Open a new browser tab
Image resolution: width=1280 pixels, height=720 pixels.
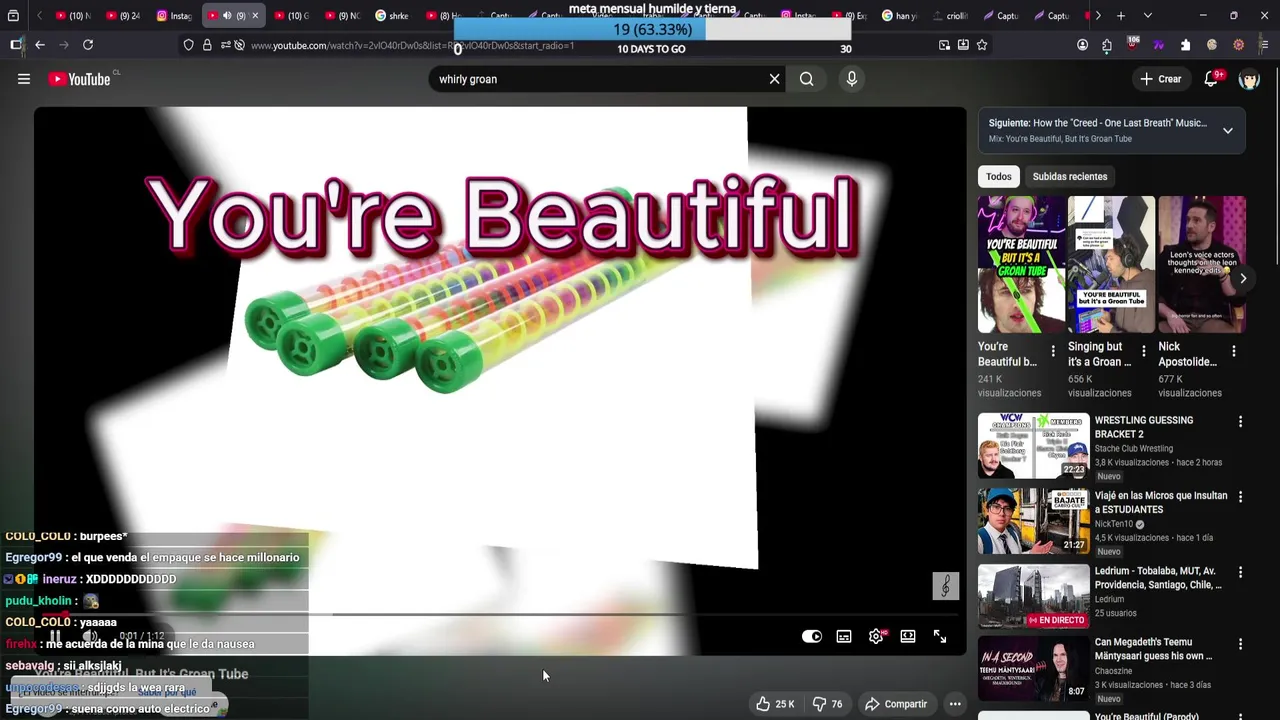click(x=1121, y=16)
